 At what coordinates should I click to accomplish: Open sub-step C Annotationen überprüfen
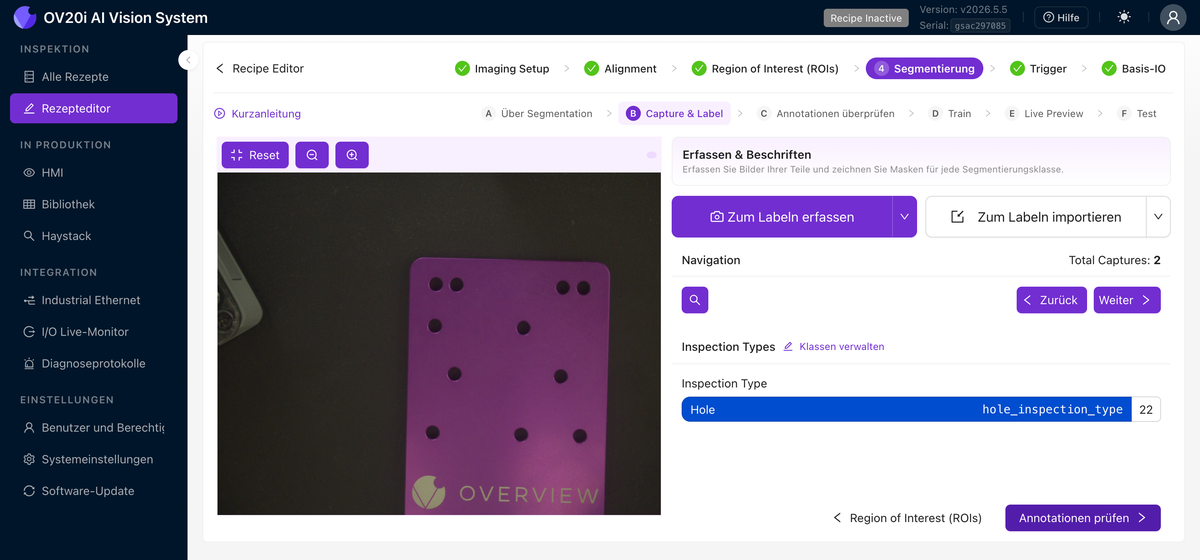826,114
